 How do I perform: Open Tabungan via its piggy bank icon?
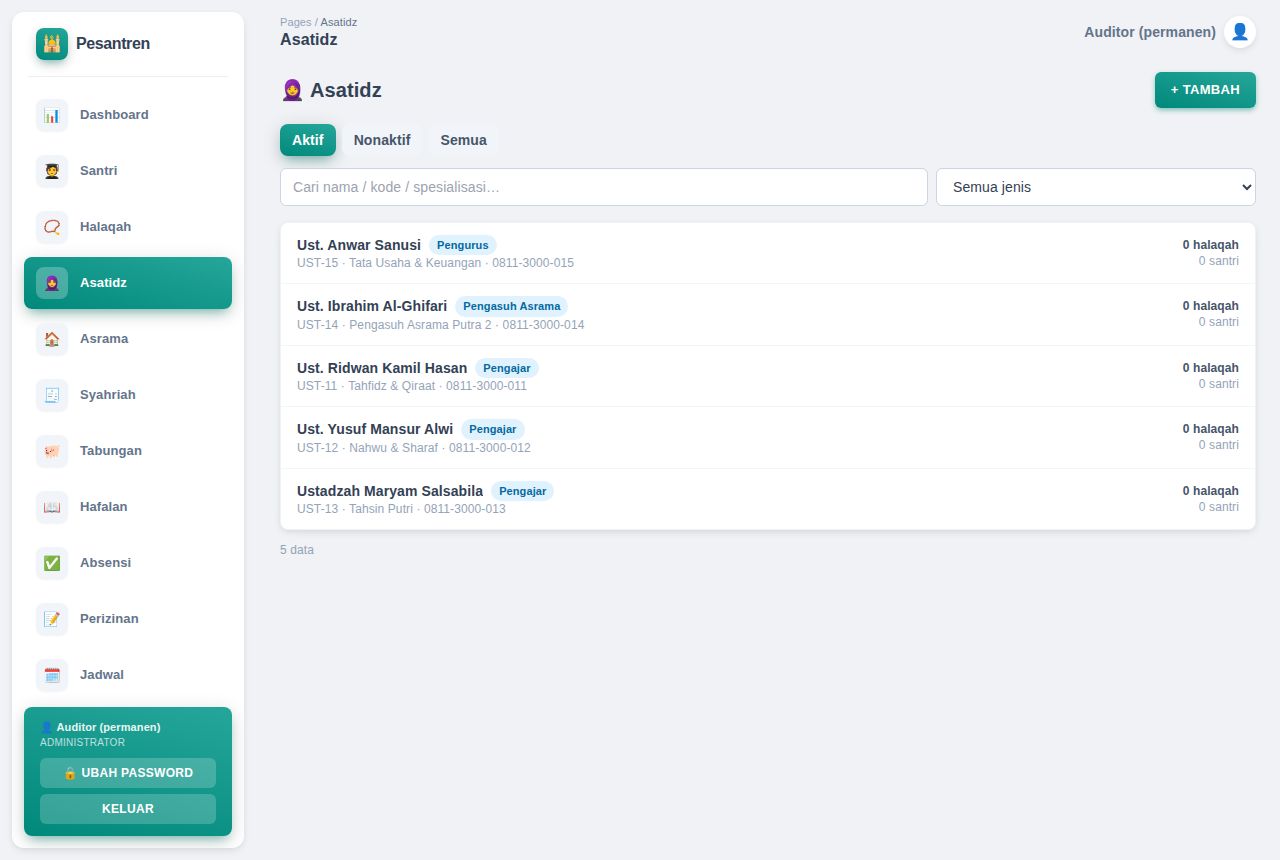pos(52,451)
